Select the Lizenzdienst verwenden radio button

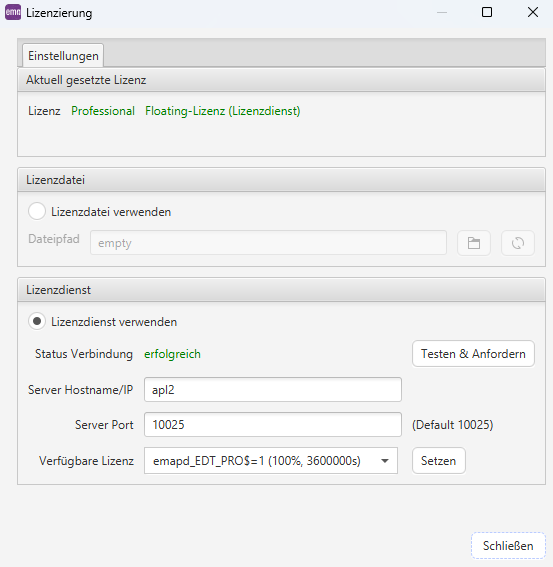pyautogui.click(x=37, y=321)
